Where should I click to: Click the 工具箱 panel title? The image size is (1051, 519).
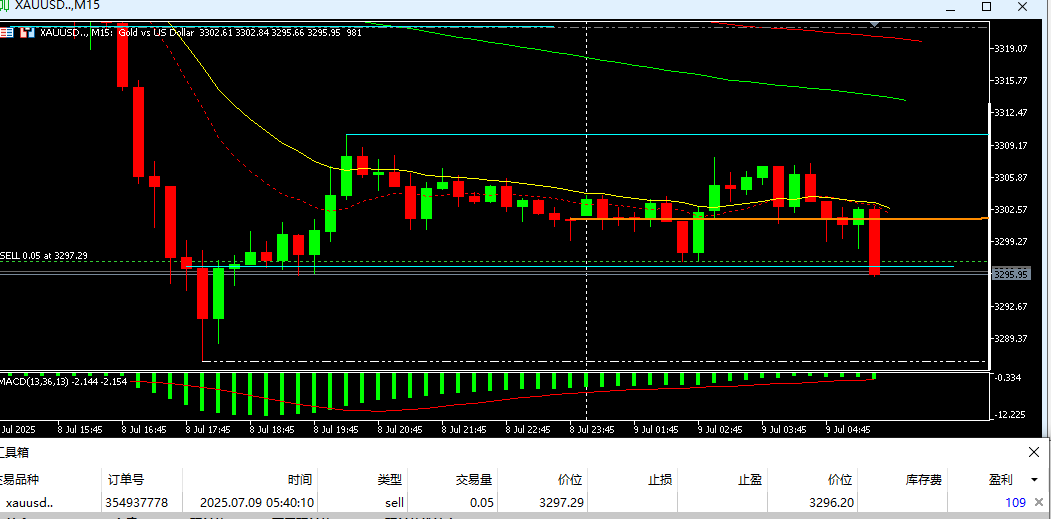[14, 453]
